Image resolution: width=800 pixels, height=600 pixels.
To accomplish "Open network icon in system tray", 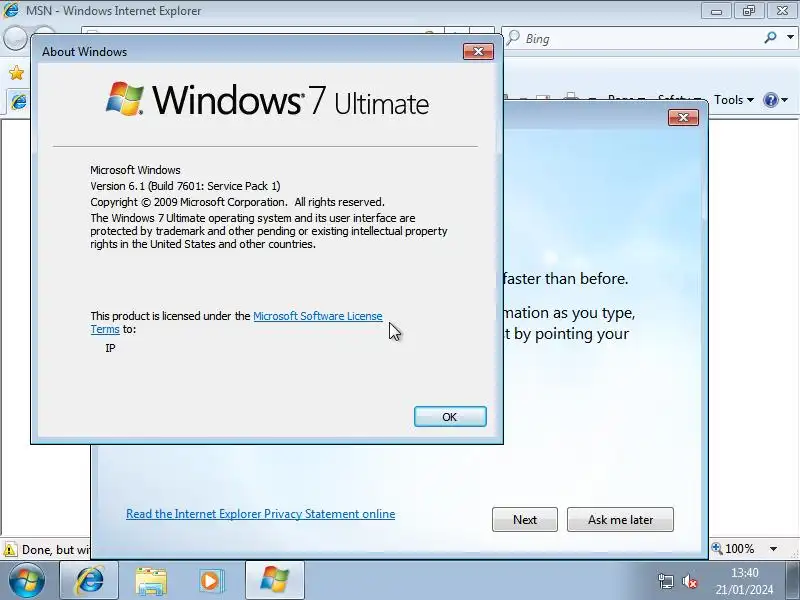I will tap(665, 581).
